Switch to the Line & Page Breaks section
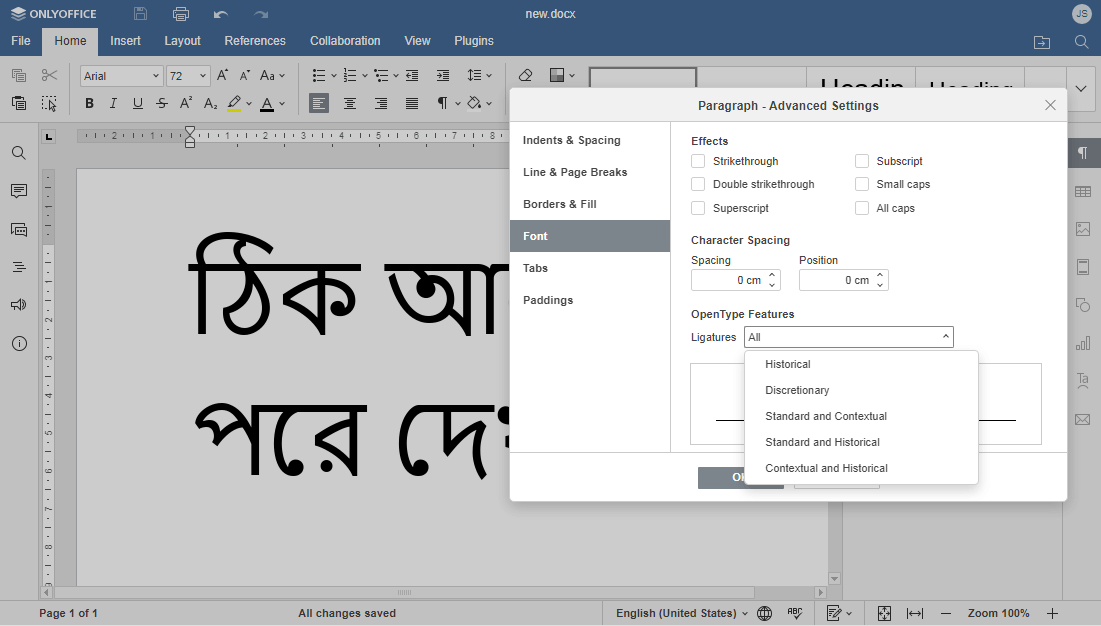This screenshot has width=1101, height=626. tap(575, 172)
